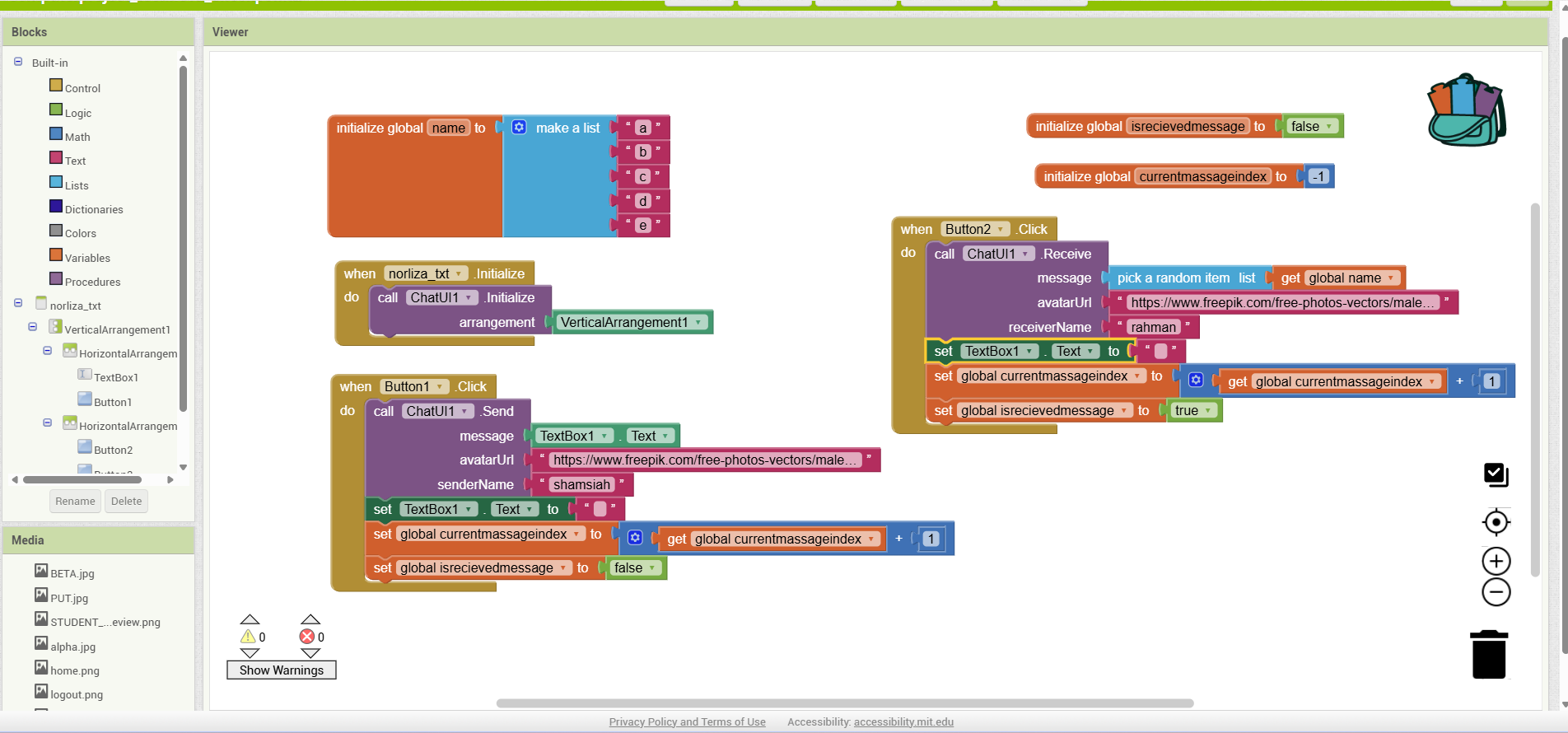Screen dimensions: 1568x733
Task: Collapse the VerticalArrangement1 tree node
Action: click(33, 327)
